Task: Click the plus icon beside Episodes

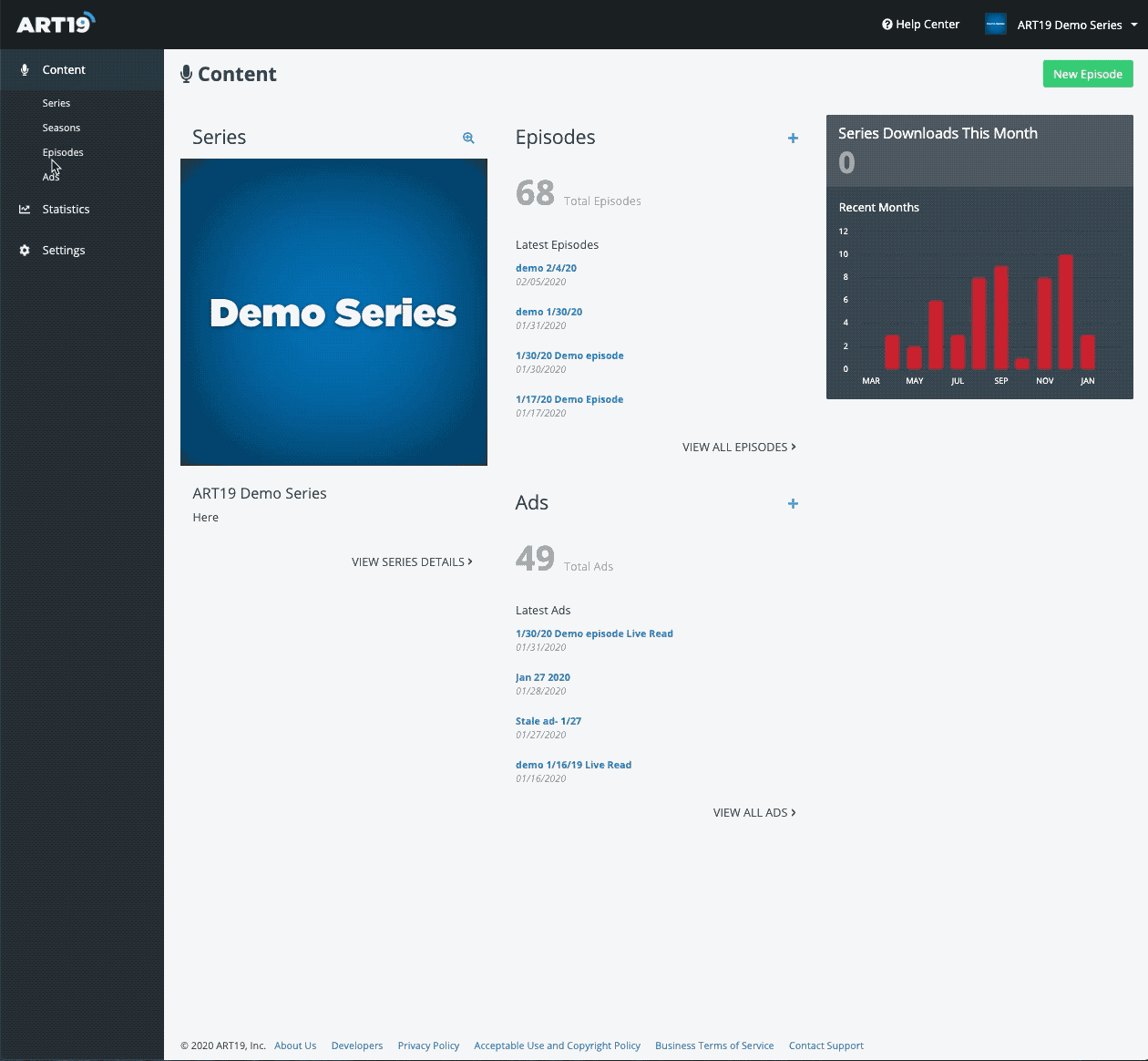Action: (x=793, y=139)
